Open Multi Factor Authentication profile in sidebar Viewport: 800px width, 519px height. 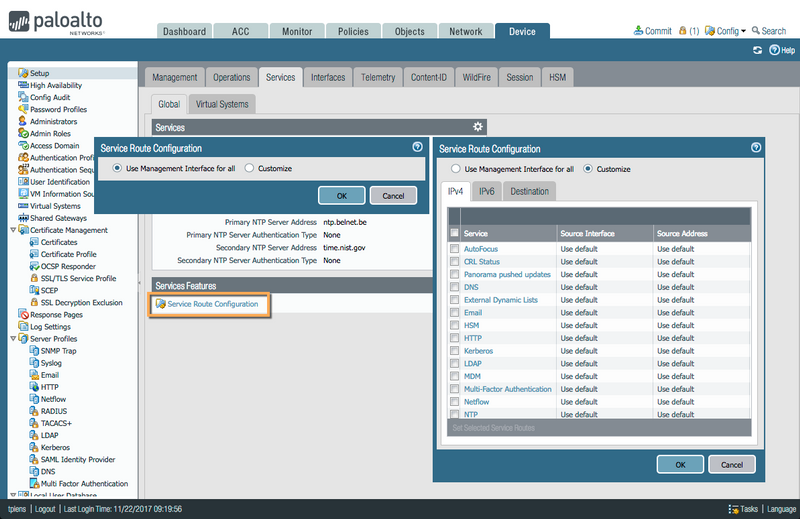pyautogui.click(x=84, y=484)
